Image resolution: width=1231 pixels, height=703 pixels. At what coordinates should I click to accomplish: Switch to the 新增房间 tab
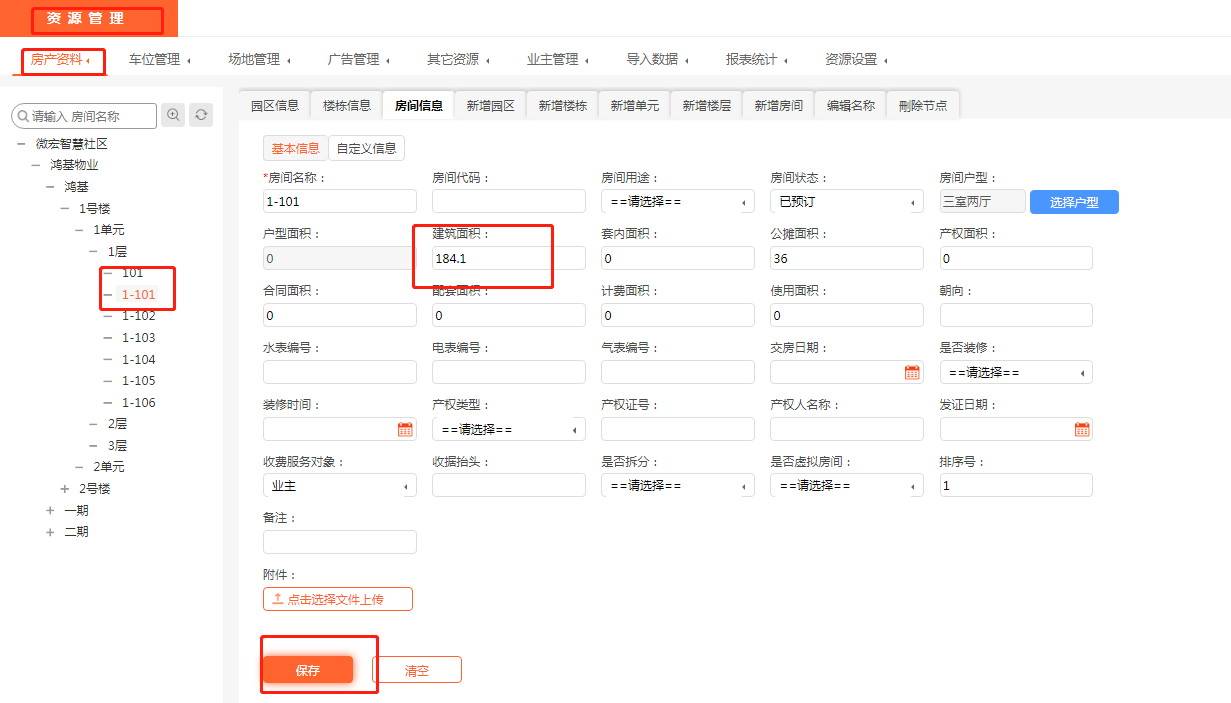click(778, 105)
